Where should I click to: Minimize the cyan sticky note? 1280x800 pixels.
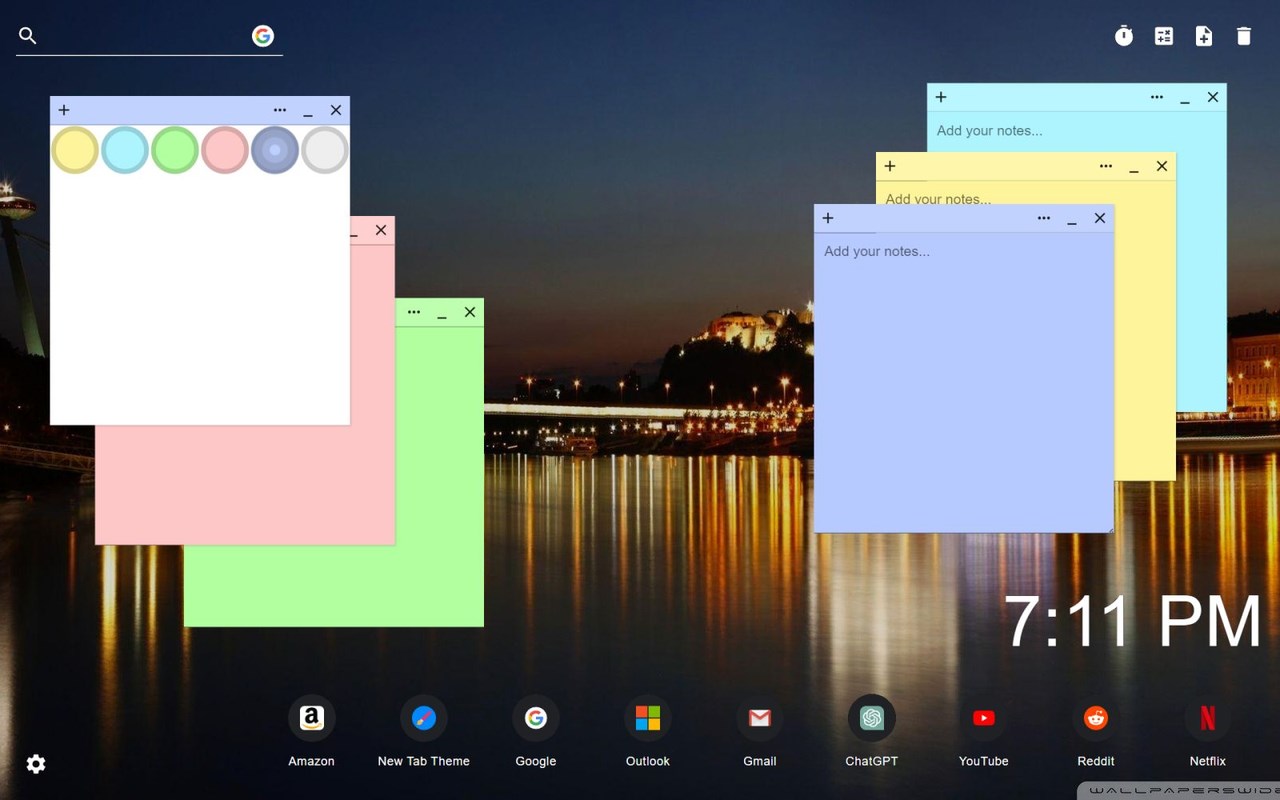click(1185, 98)
